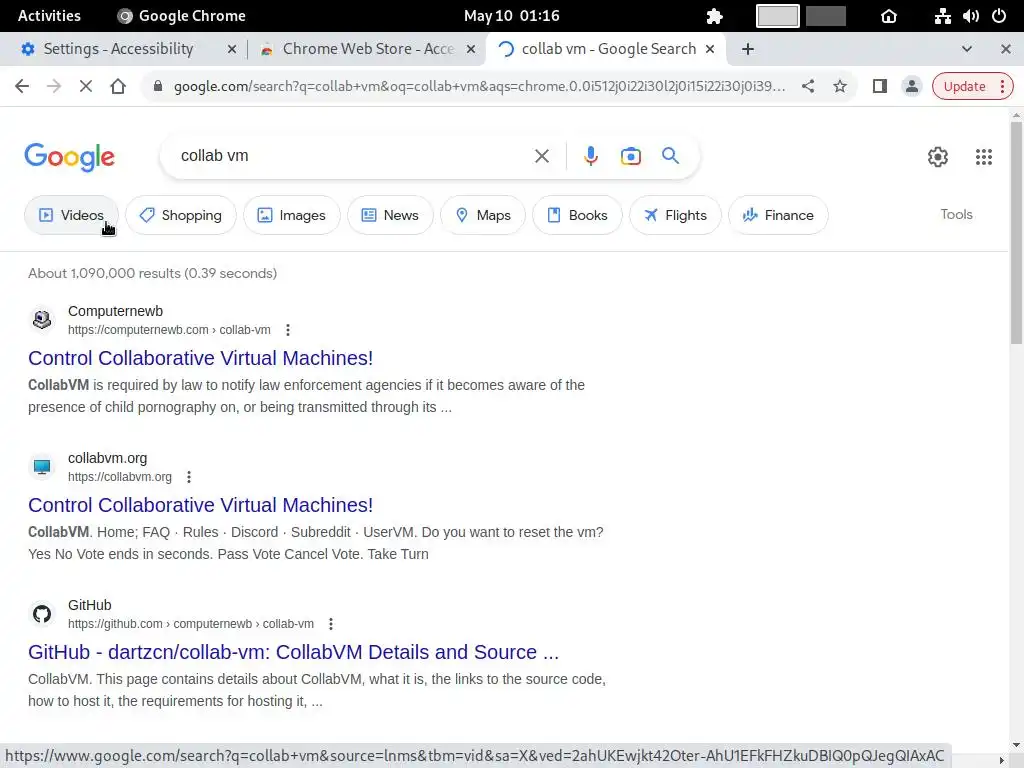Switch to the Settings - Accessibility tab
The width and height of the screenshot is (1024, 768).
[x=118, y=49]
